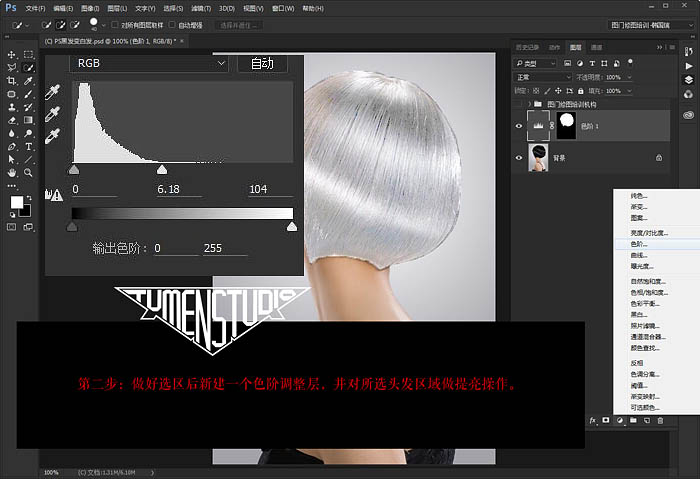700x479 pixels.
Task: Toggle the layer filtering on/off switch
Action: 630,62
